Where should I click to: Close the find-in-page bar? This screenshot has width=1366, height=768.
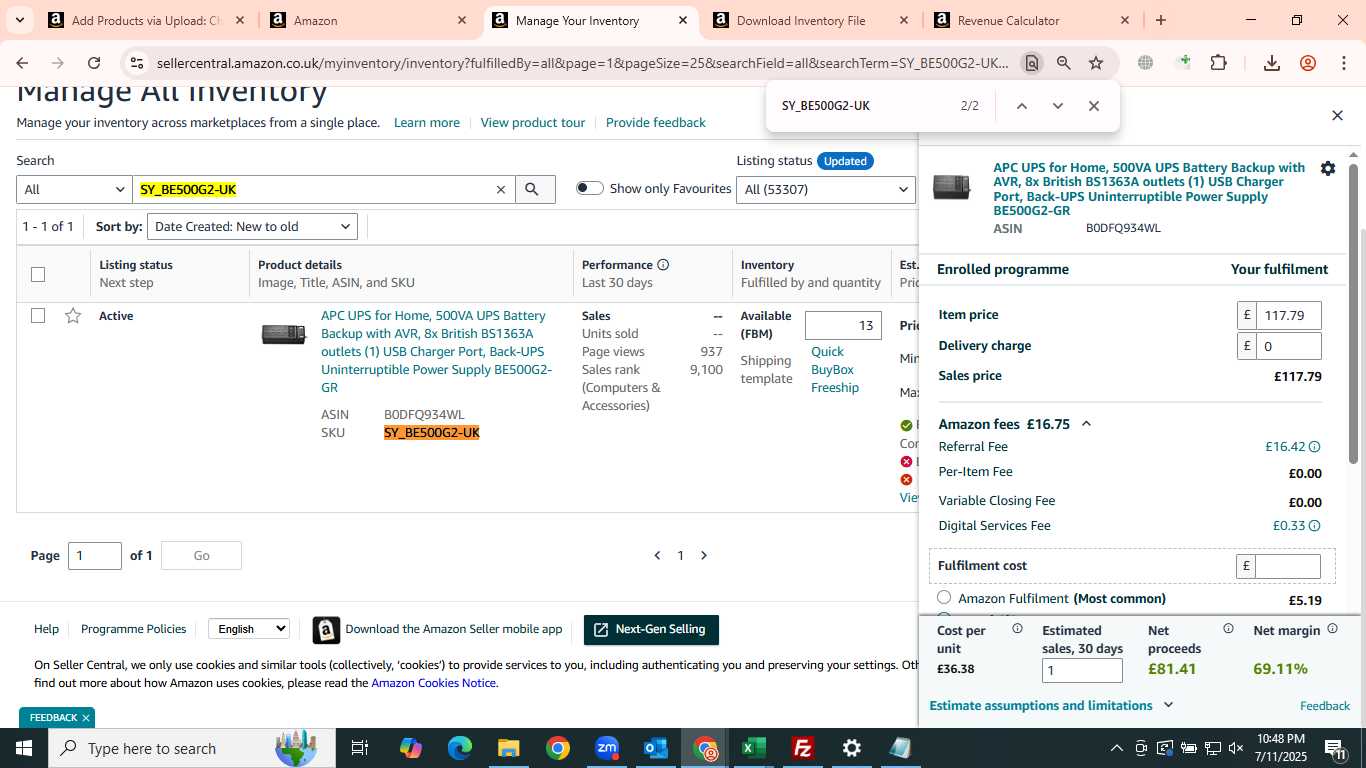[x=1093, y=106]
